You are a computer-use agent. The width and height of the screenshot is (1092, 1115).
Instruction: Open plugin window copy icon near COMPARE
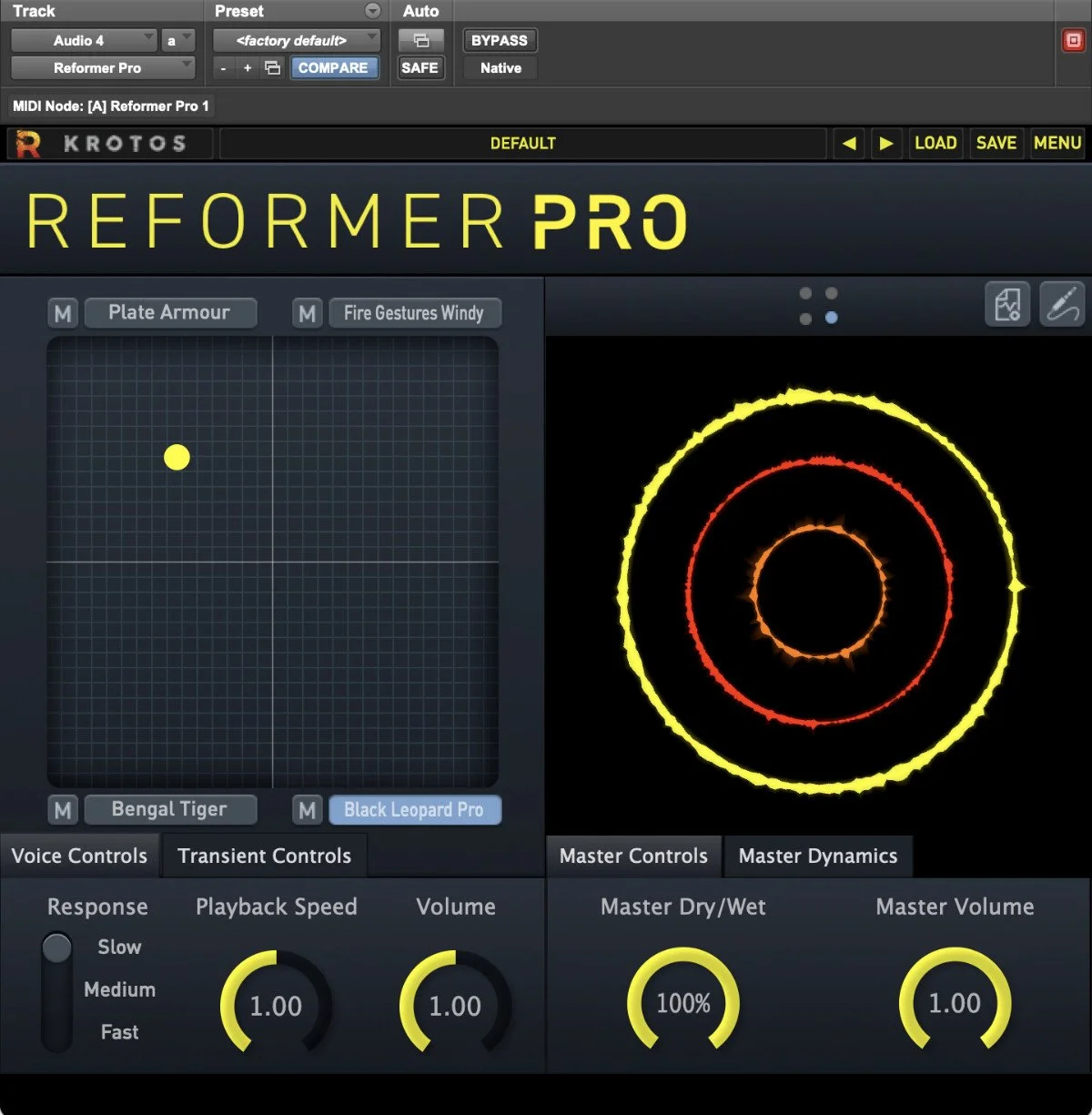point(272,67)
